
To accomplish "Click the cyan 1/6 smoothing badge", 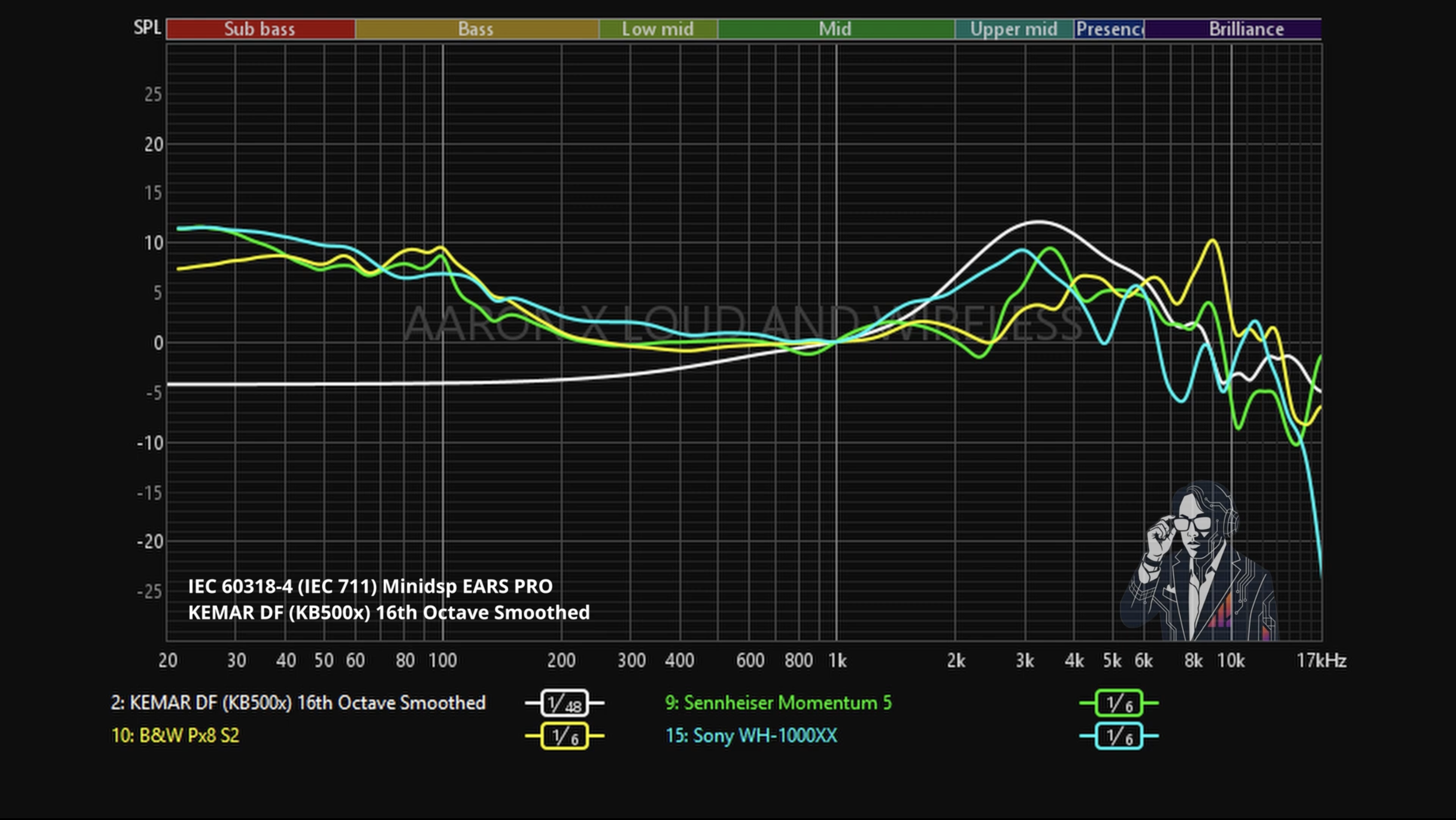I will (1119, 736).
